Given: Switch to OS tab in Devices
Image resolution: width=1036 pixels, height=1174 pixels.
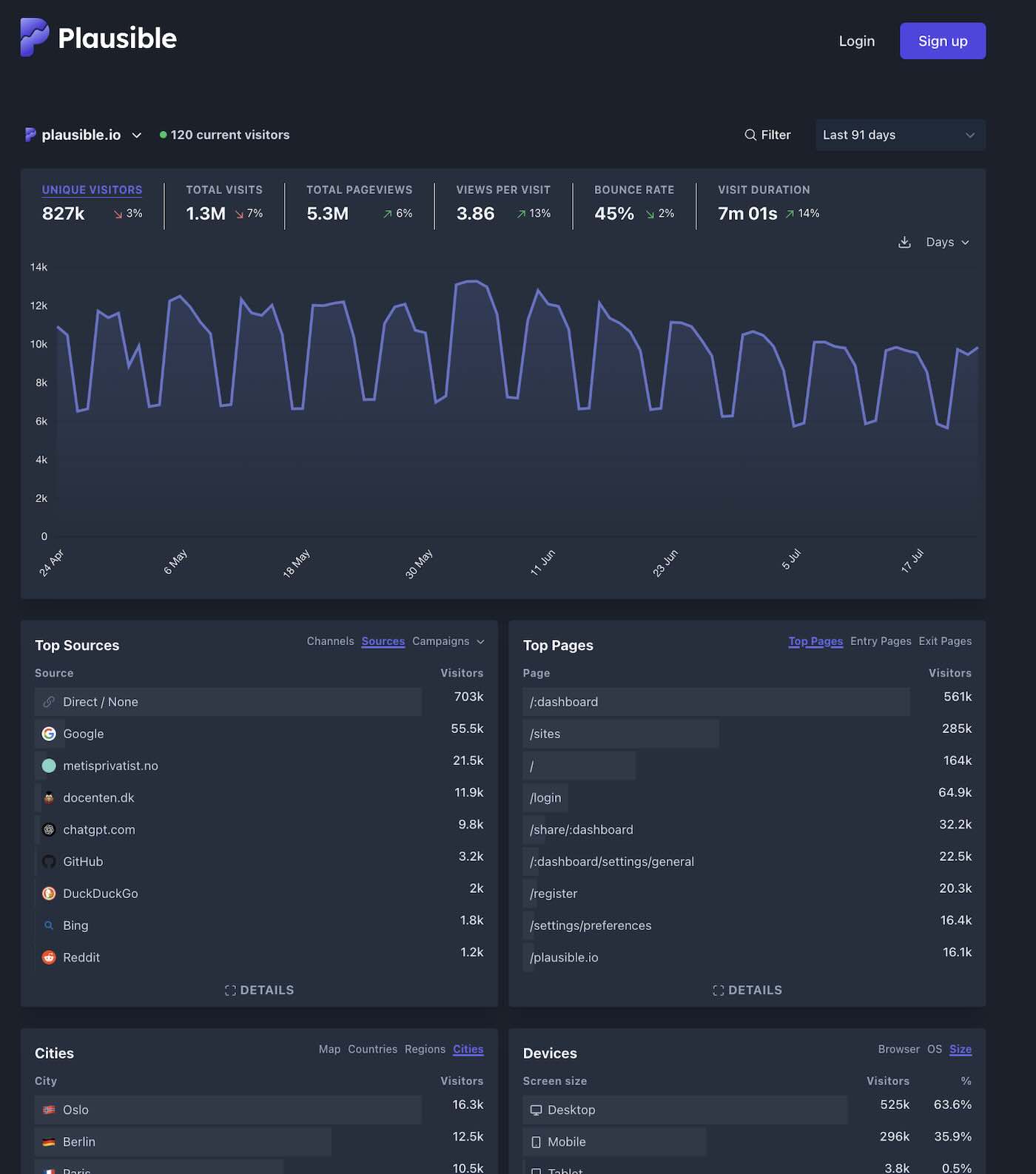Looking at the screenshot, I should [935, 1050].
